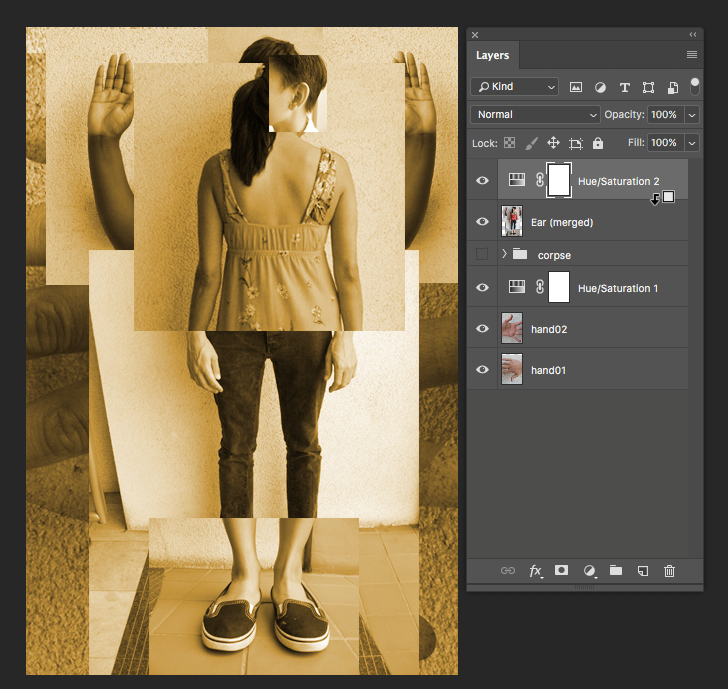This screenshot has width=728, height=689.
Task: Lock position using the move arrows icon
Action: [553, 143]
